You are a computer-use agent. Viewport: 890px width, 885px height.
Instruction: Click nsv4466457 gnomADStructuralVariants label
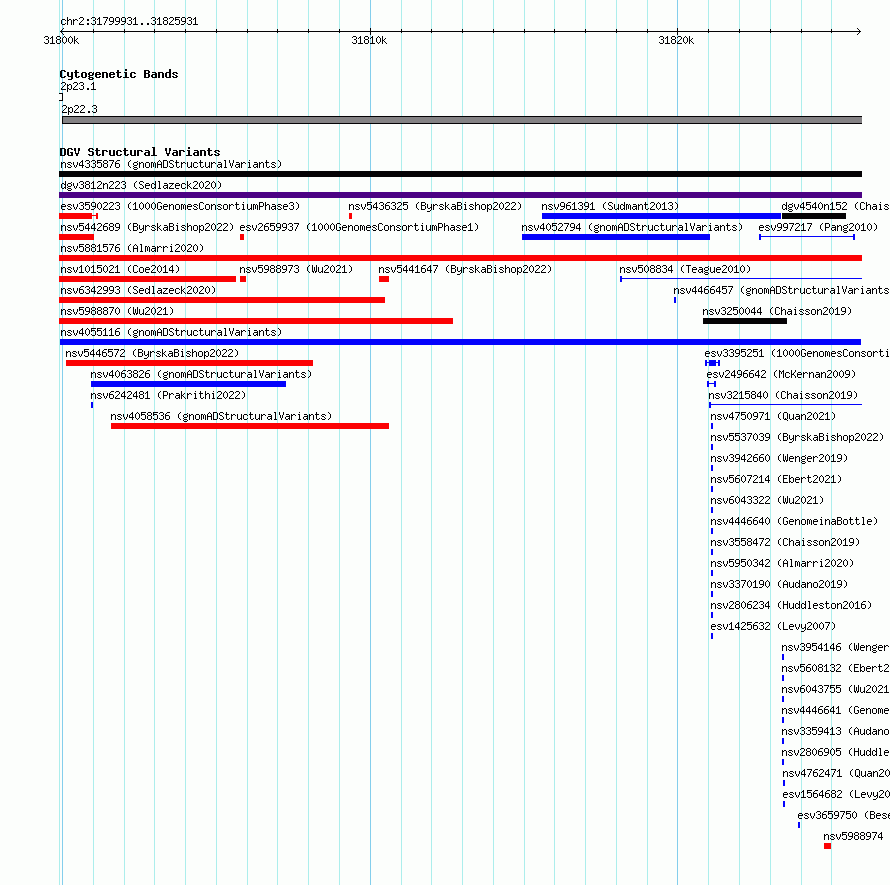click(781, 291)
